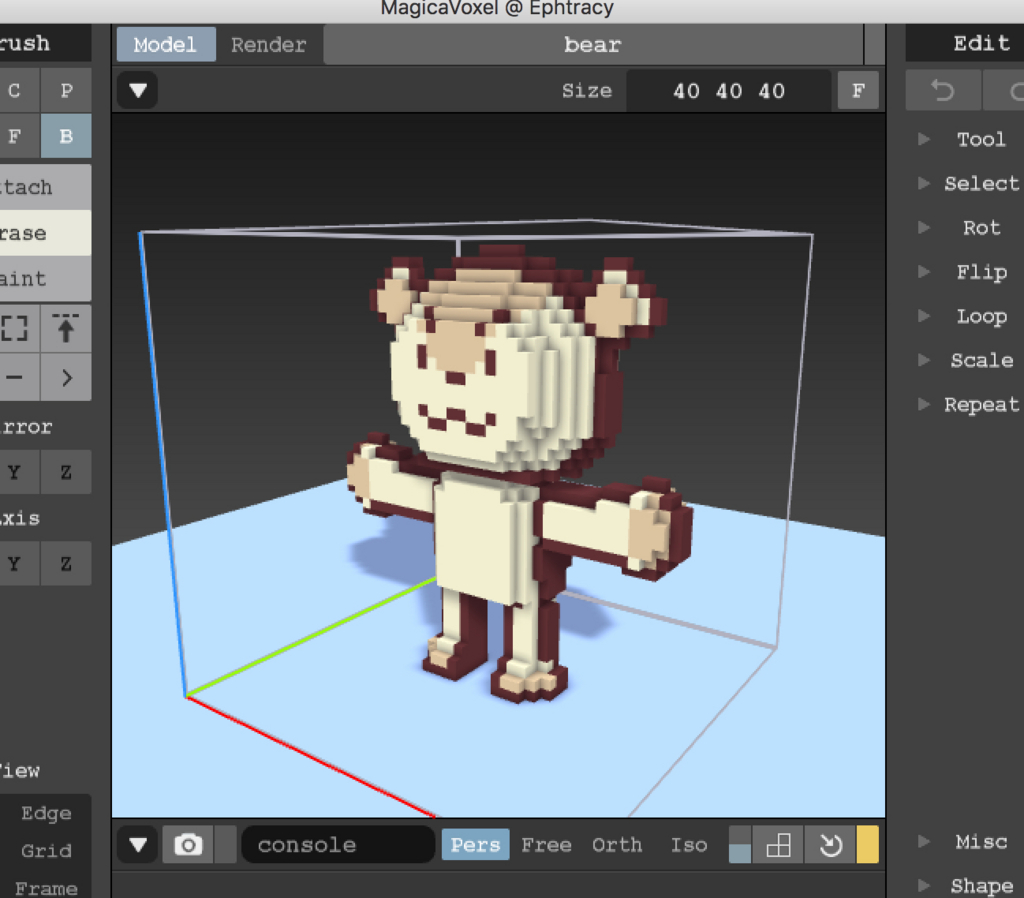This screenshot has height=898, width=1024.
Task: Click the small square beside camera icon
Action: pos(225,844)
